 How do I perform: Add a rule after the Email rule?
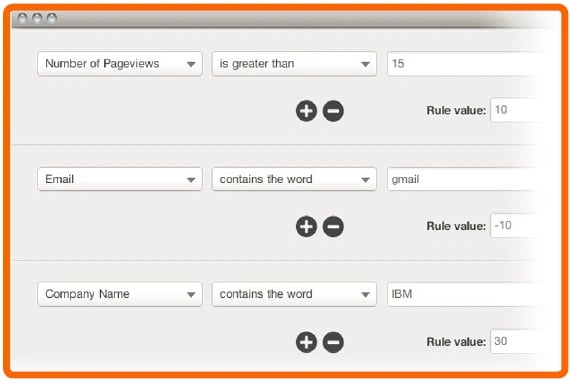click(306, 226)
